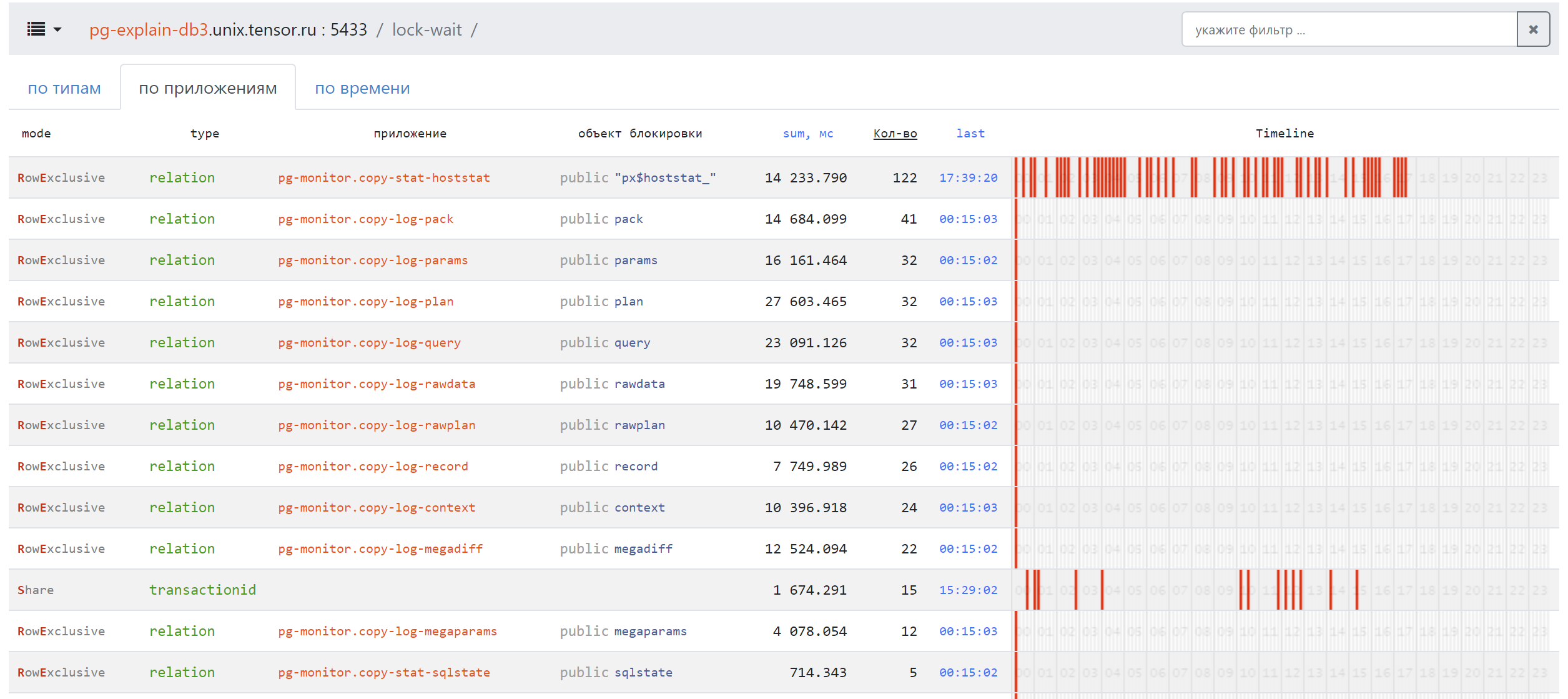Open pg-monitor.copy-log-megaparams application link
Image resolution: width=1568 pixels, height=699 pixels.
[387, 631]
